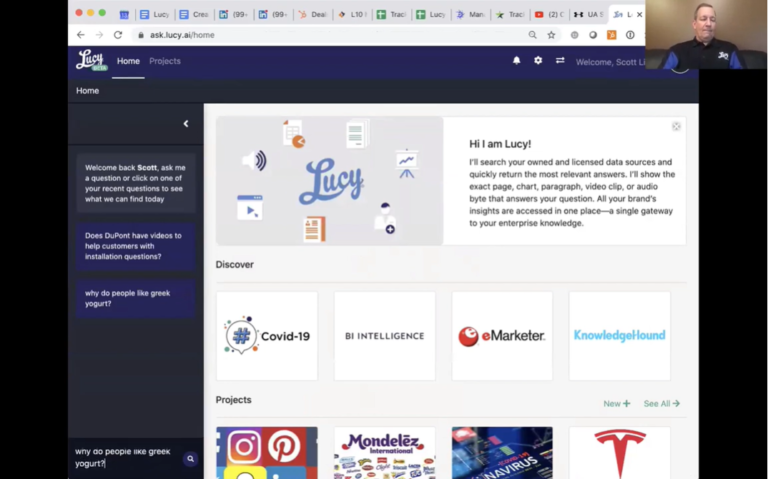Open the notifications bell icon

tap(516, 60)
